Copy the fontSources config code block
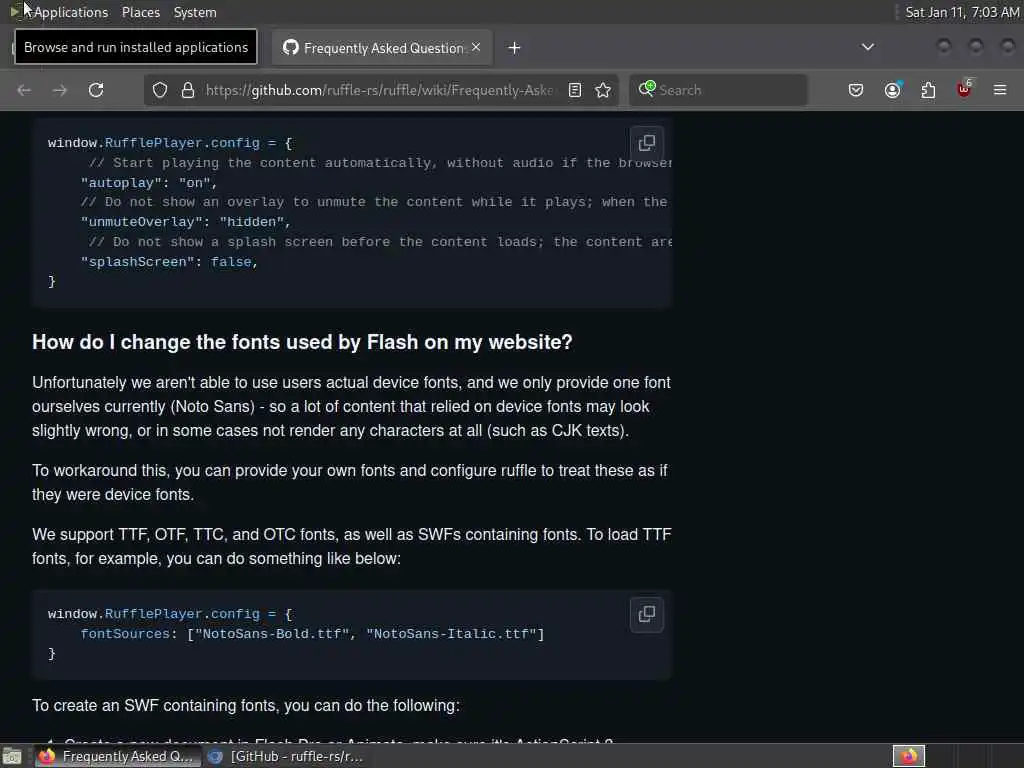Viewport: 1024px width, 768px height. pos(647,614)
